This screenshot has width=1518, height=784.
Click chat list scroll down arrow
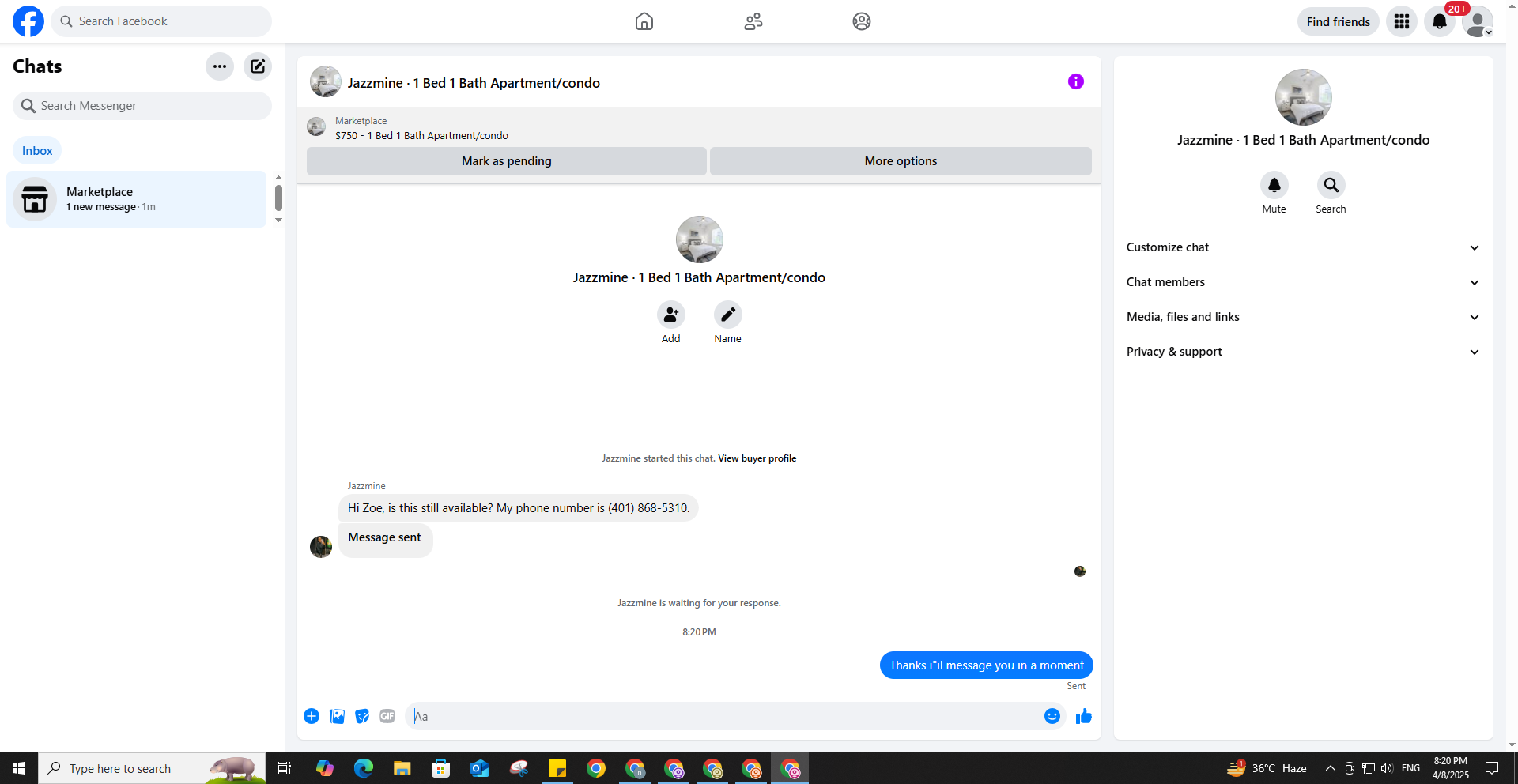pyautogui.click(x=278, y=220)
